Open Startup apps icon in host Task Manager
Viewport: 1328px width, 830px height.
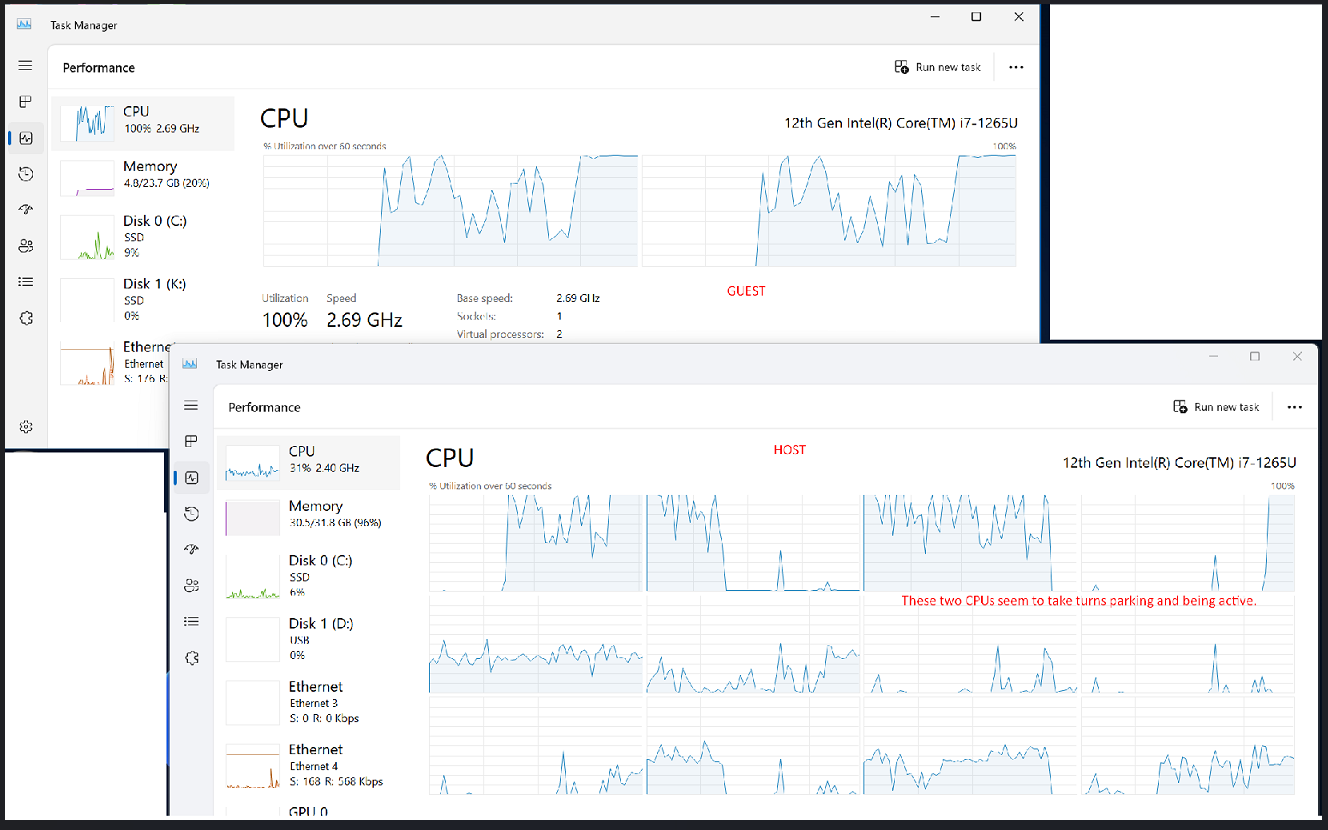[191, 549]
